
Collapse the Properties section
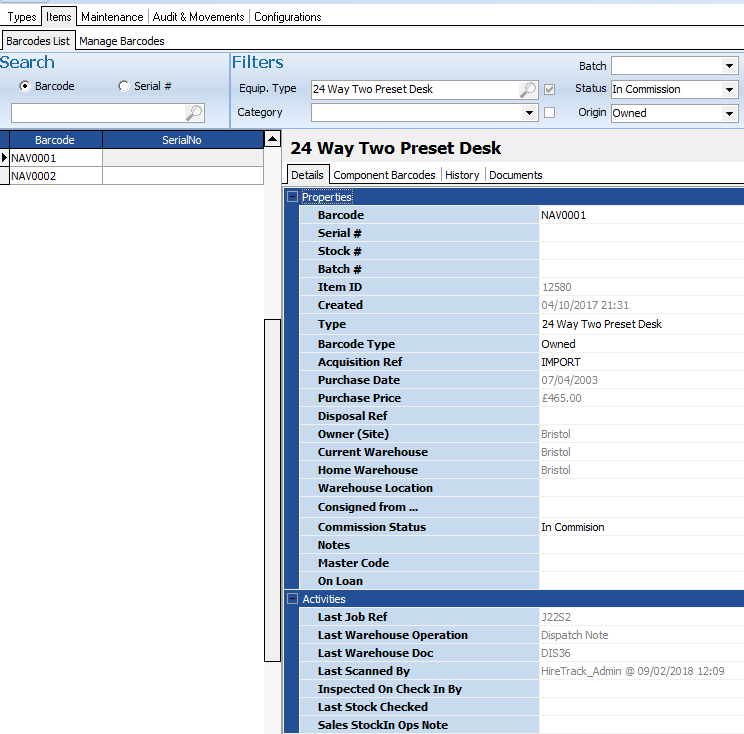(292, 197)
